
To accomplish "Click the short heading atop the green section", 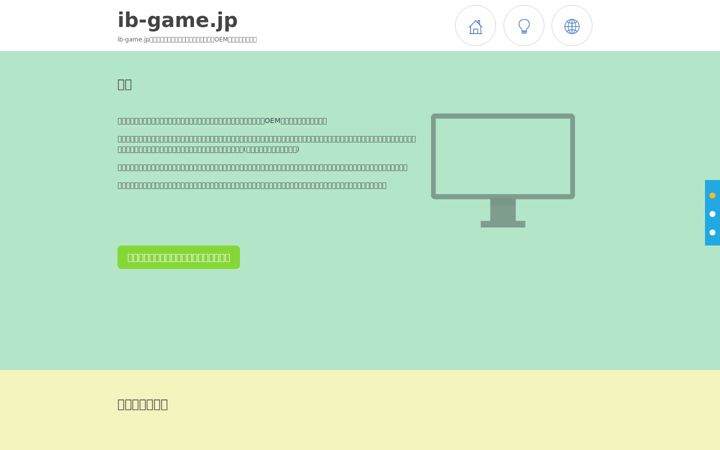I will click(x=124, y=84).
